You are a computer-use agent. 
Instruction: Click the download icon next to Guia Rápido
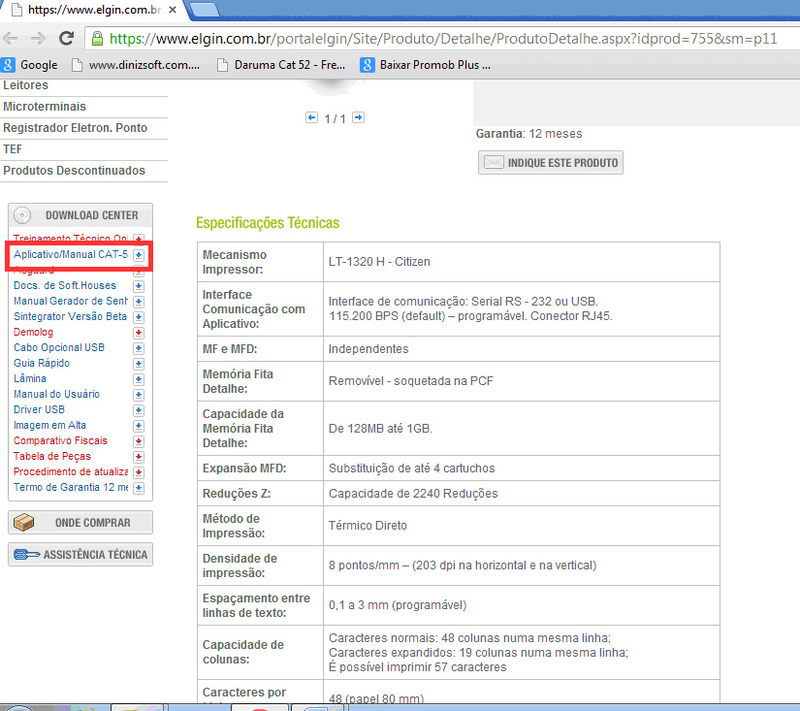(138, 363)
